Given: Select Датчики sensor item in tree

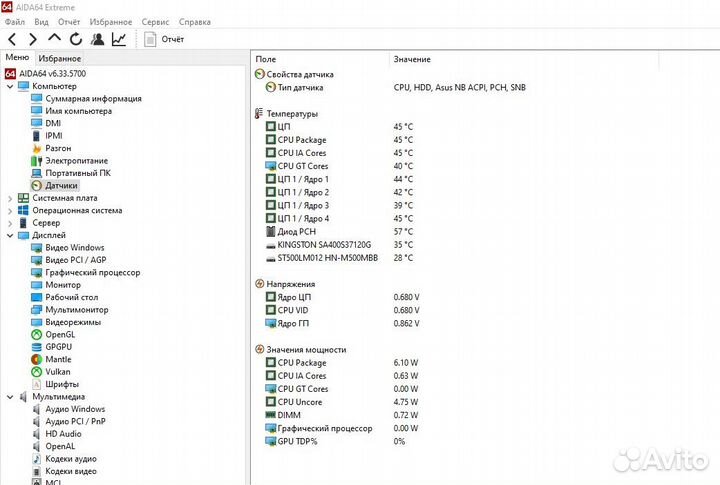Looking at the screenshot, I should pyautogui.click(x=61, y=185).
